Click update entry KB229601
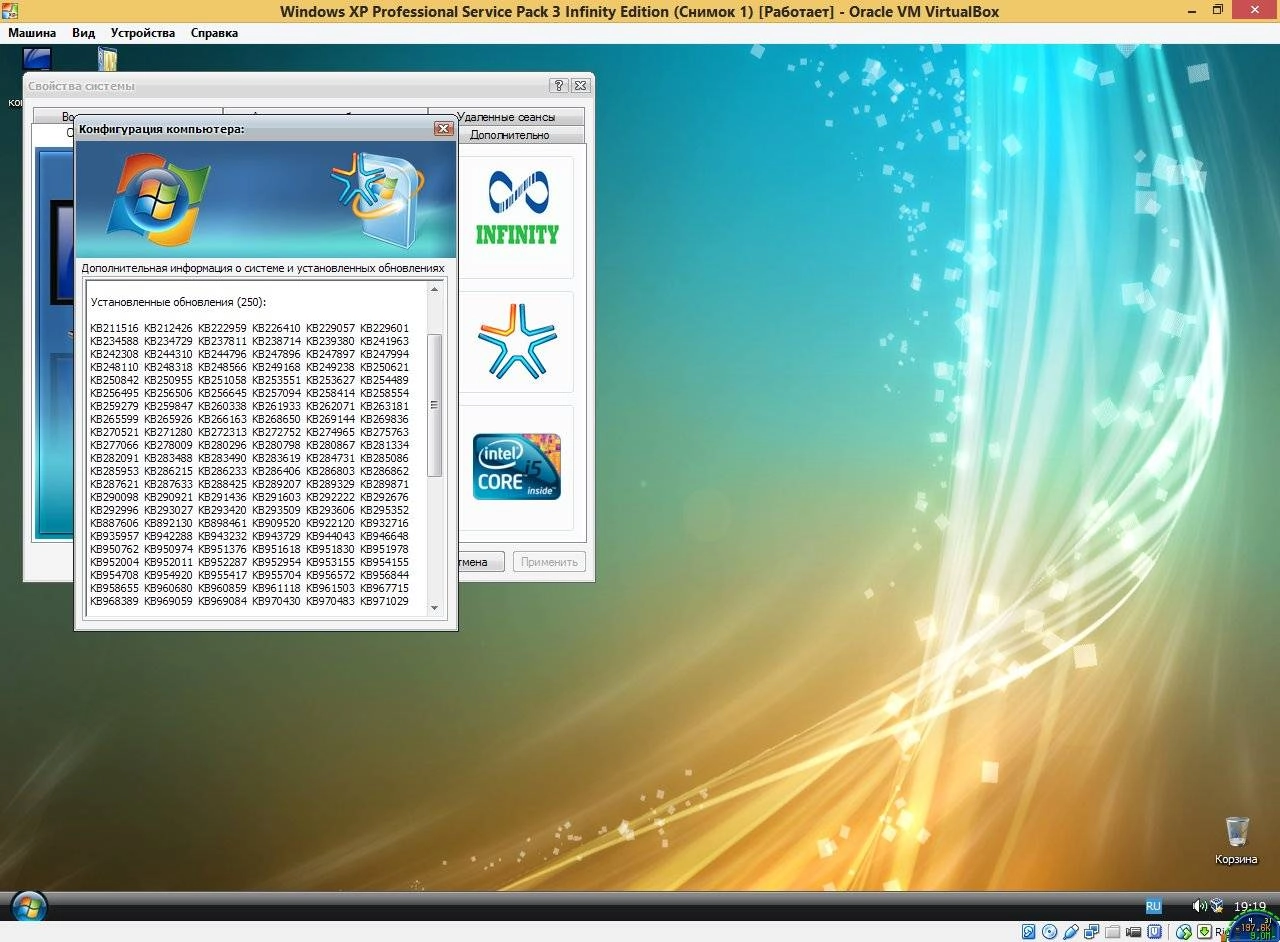Screen dimensions: 1280x942 (384, 328)
